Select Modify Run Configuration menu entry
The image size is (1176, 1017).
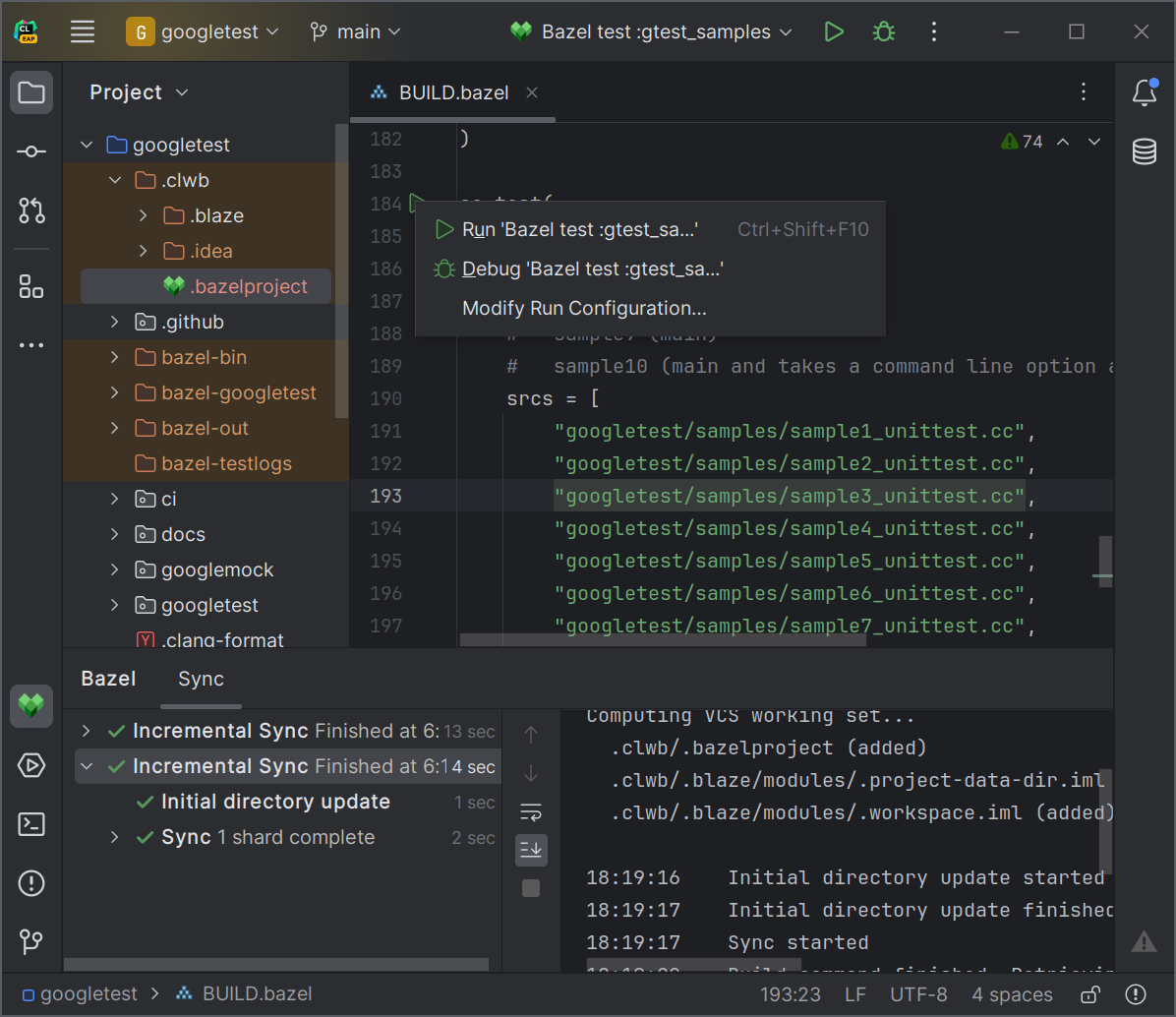click(x=584, y=308)
